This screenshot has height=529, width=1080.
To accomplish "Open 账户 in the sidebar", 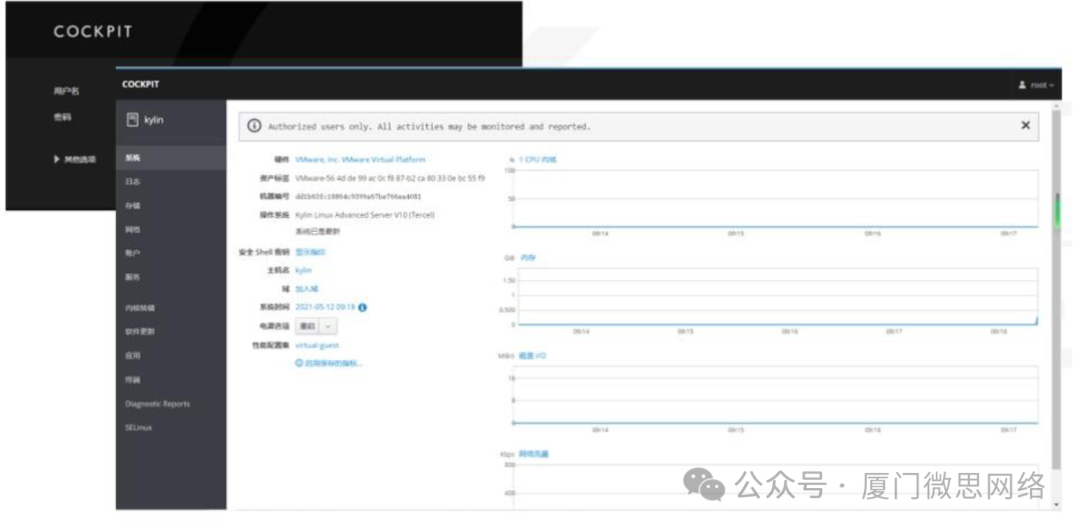I will (x=171, y=253).
